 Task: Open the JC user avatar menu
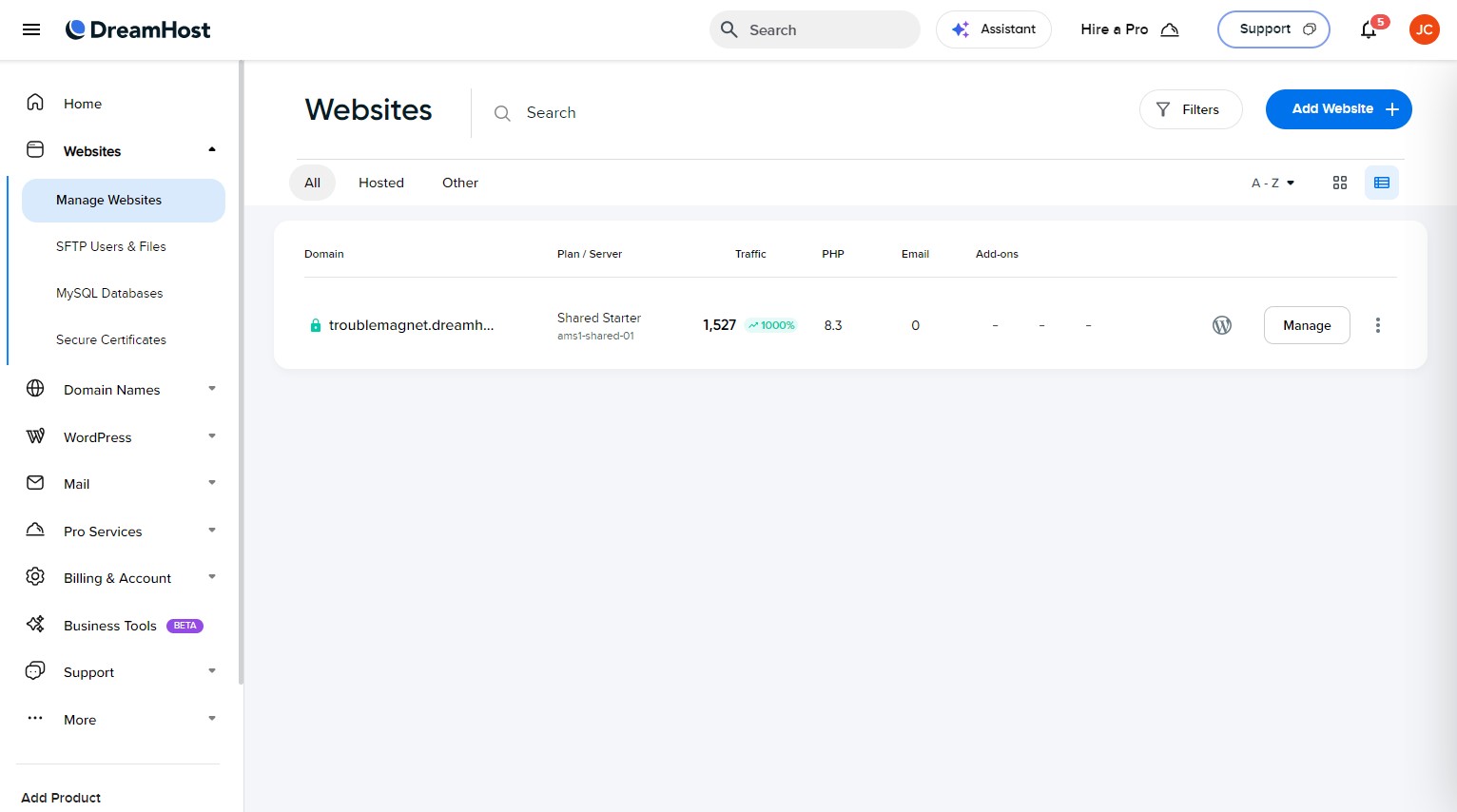pyautogui.click(x=1424, y=29)
